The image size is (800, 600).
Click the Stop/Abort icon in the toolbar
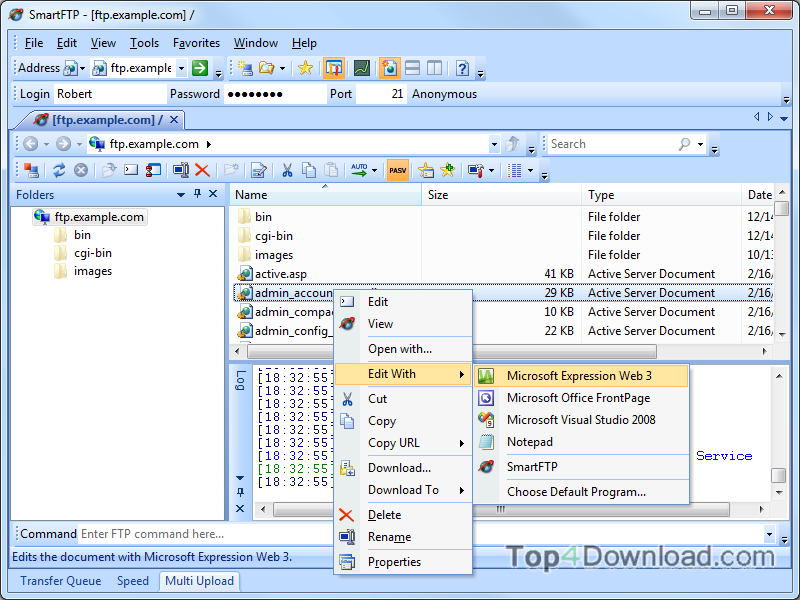tap(81, 170)
